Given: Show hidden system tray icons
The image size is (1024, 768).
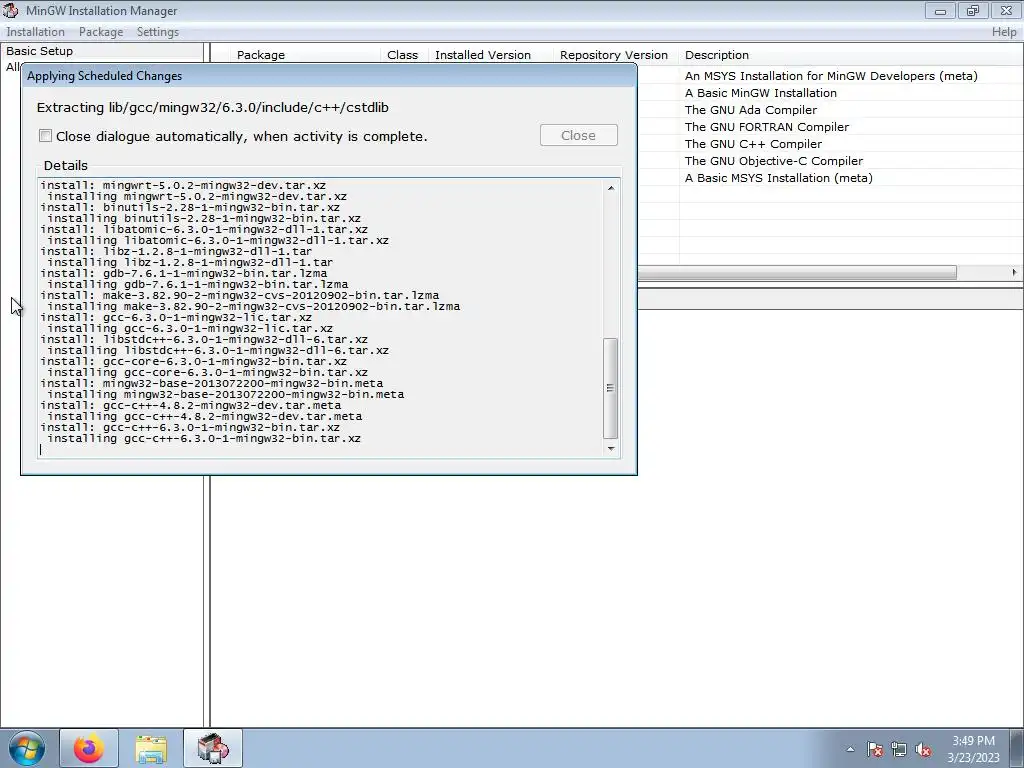Looking at the screenshot, I should tap(850, 749).
